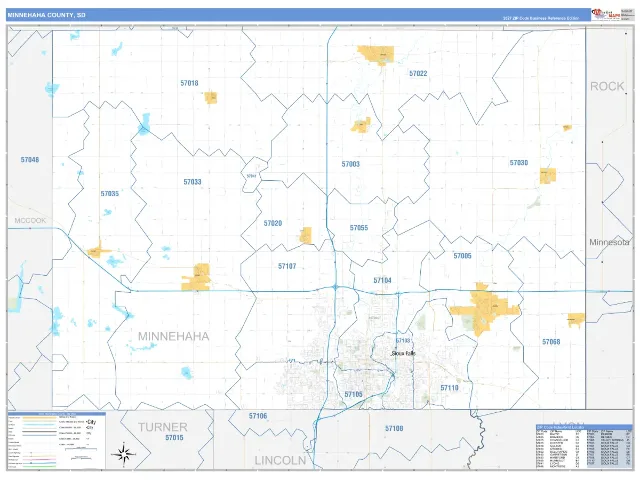
Task: Select ZIP code label 57105
Action: click(353, 394)
